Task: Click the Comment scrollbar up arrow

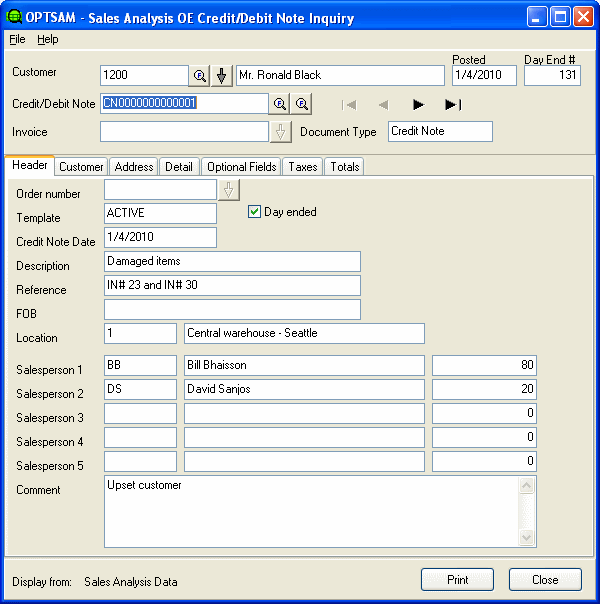Action: [x=526, y=485]
